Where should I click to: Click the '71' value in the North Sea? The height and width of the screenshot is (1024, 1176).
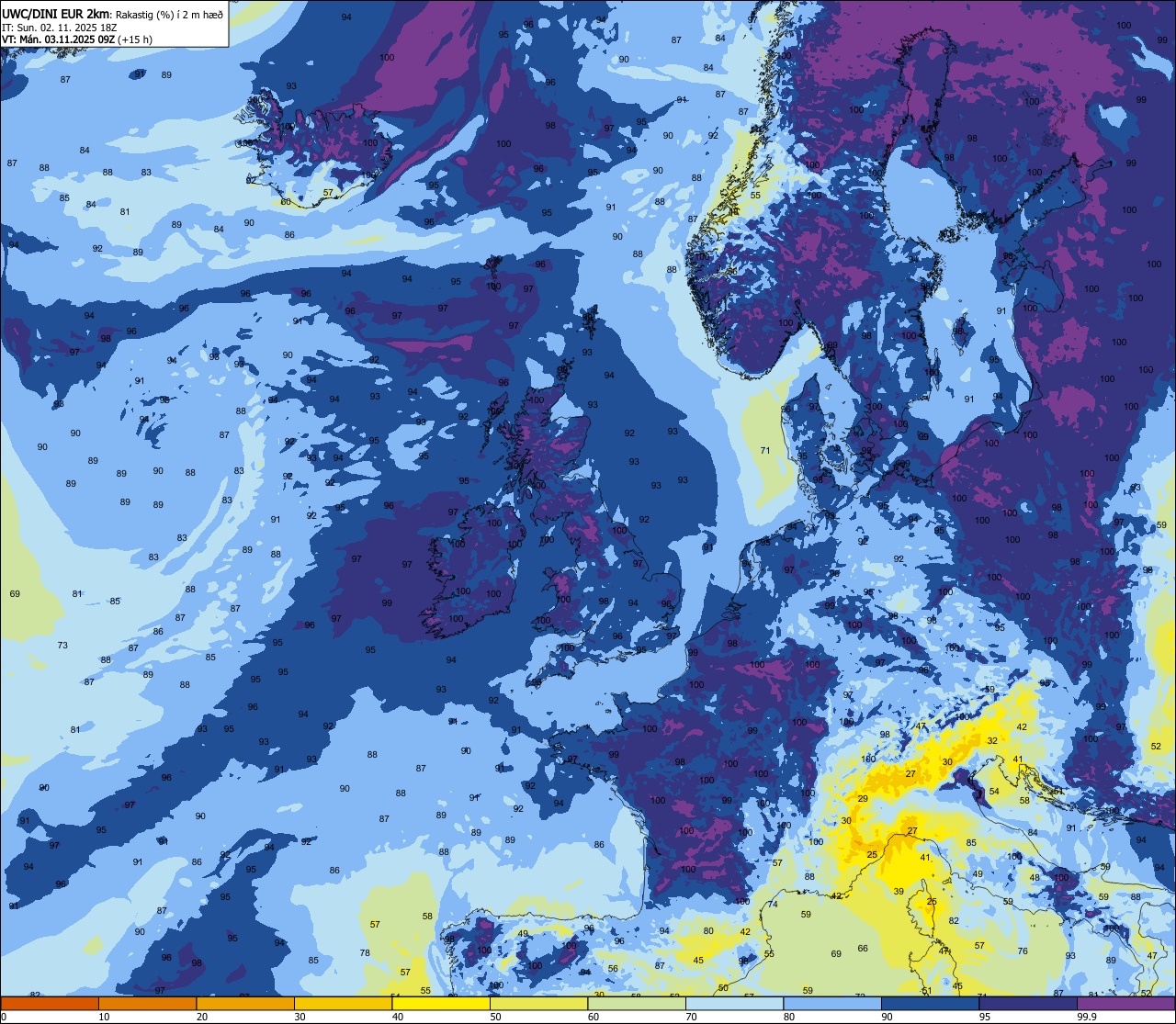(x=765, y=450)
